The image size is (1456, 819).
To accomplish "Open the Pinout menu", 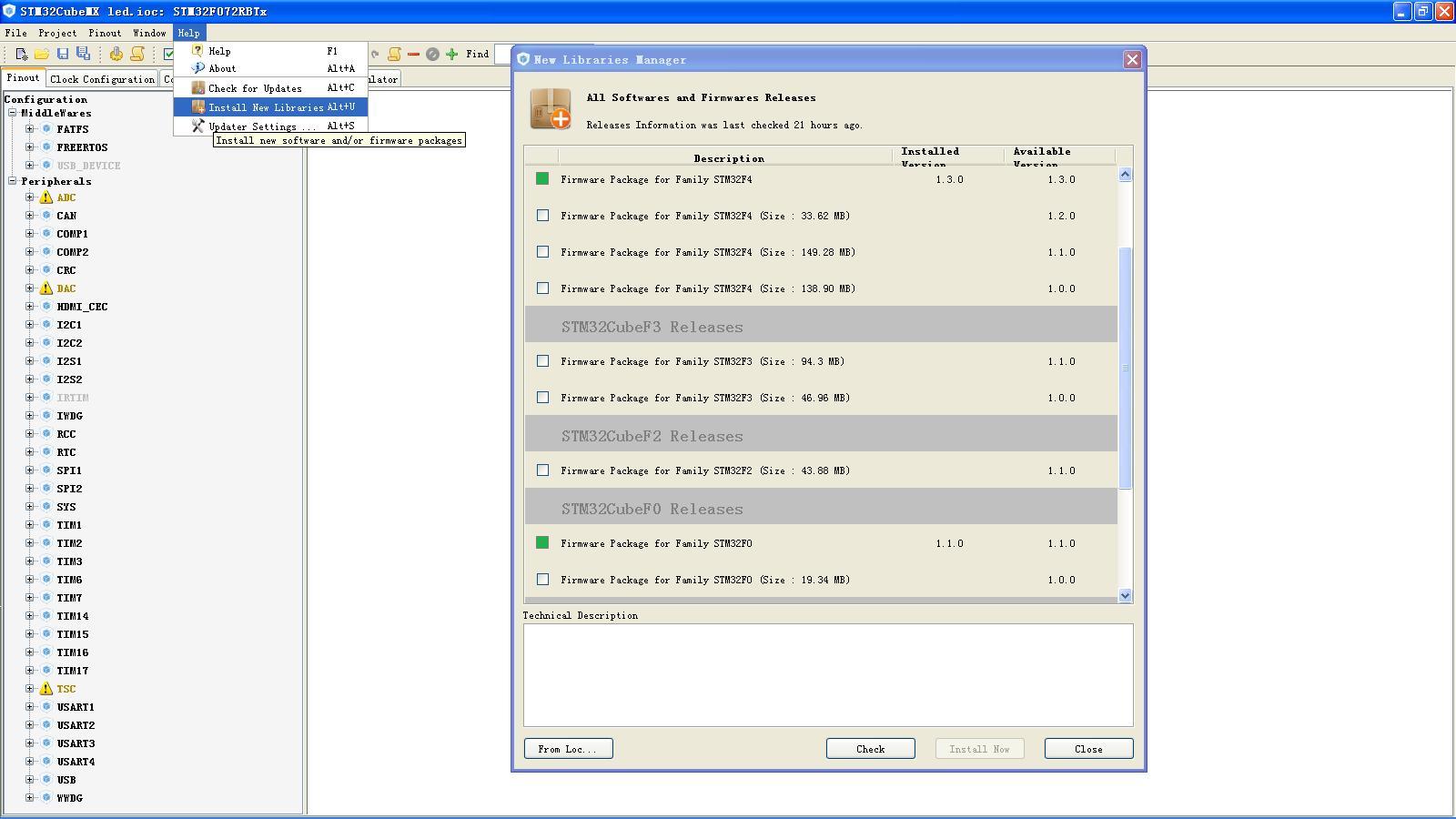I will 105,33.
